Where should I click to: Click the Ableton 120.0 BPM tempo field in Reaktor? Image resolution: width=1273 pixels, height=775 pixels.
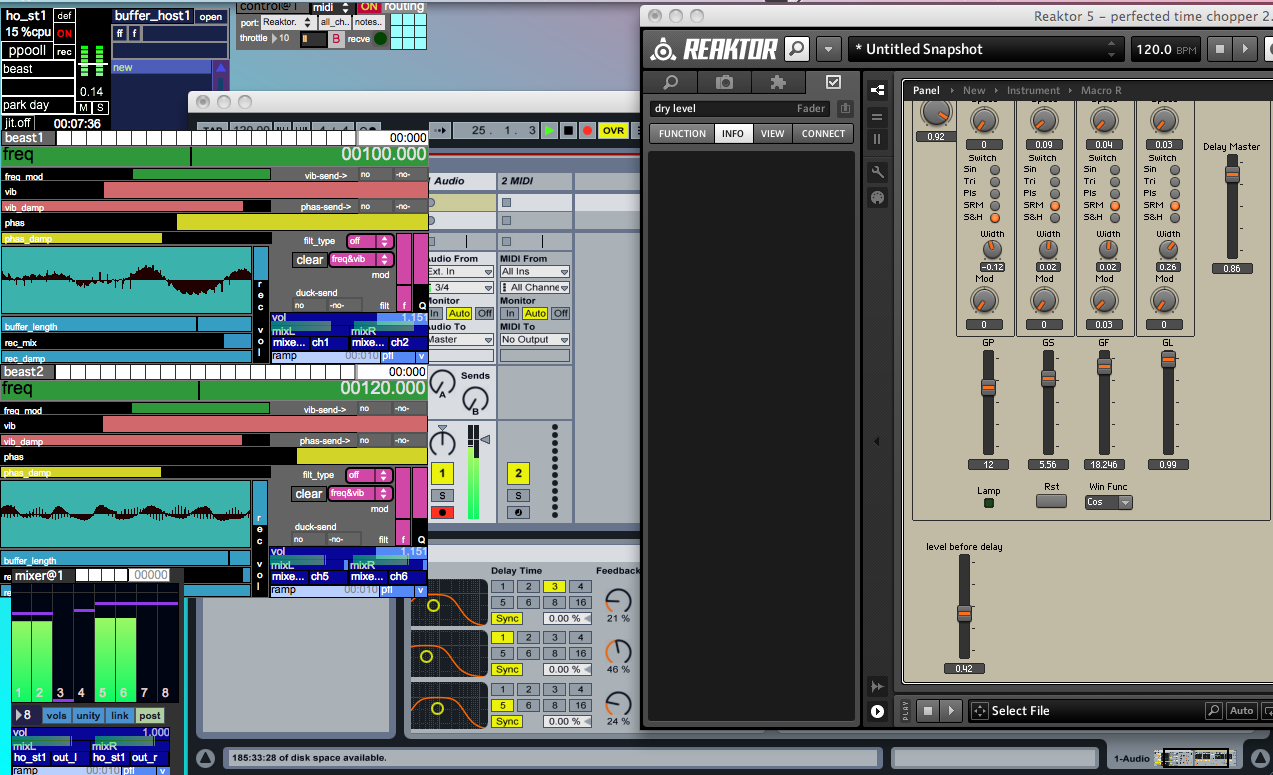click(1166, 49)
